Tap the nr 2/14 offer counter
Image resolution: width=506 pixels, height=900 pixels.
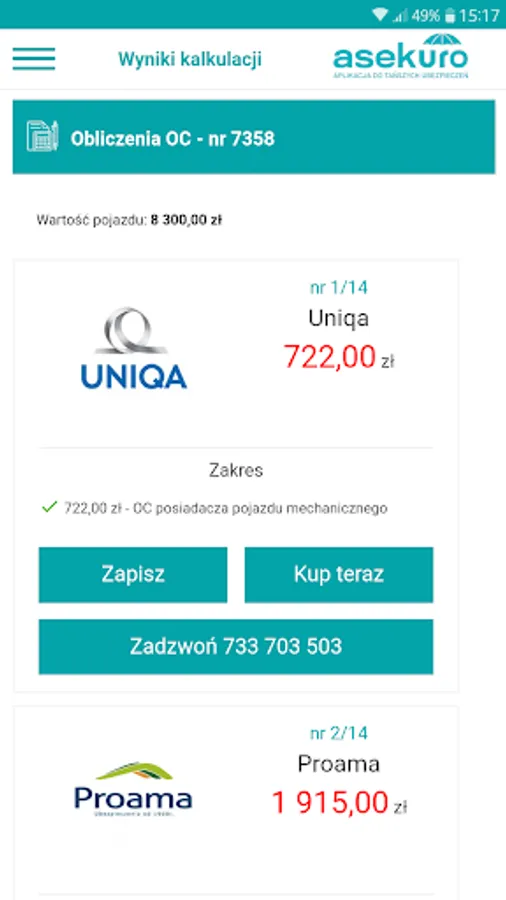pos(339,733)
